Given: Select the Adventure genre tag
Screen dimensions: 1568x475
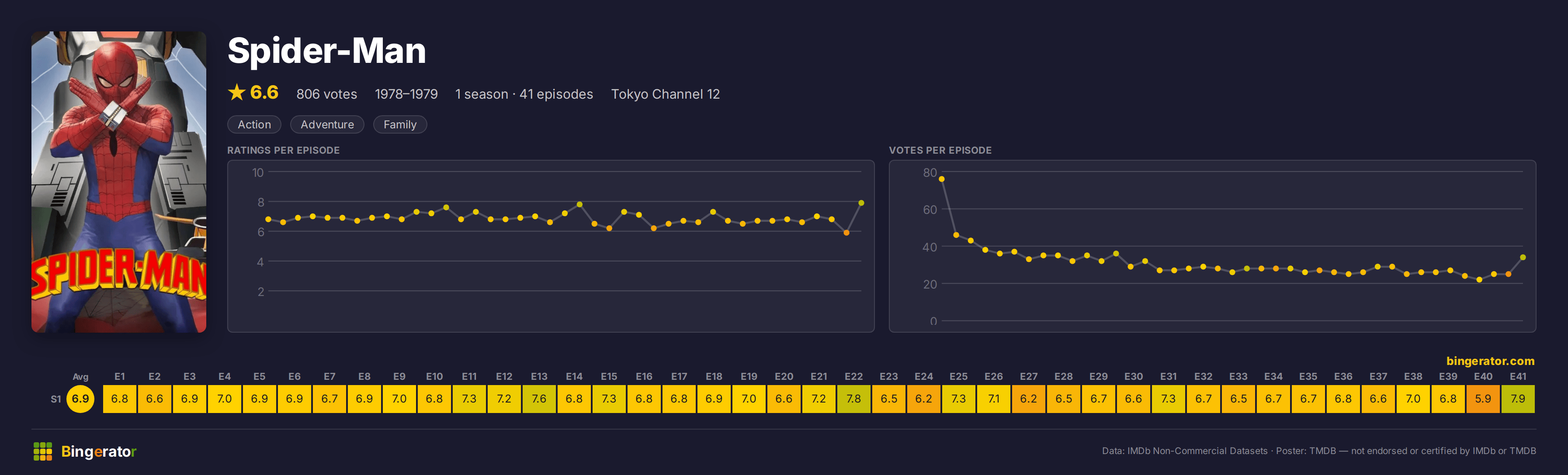Looking at the screenshot, I should [327, 125].
